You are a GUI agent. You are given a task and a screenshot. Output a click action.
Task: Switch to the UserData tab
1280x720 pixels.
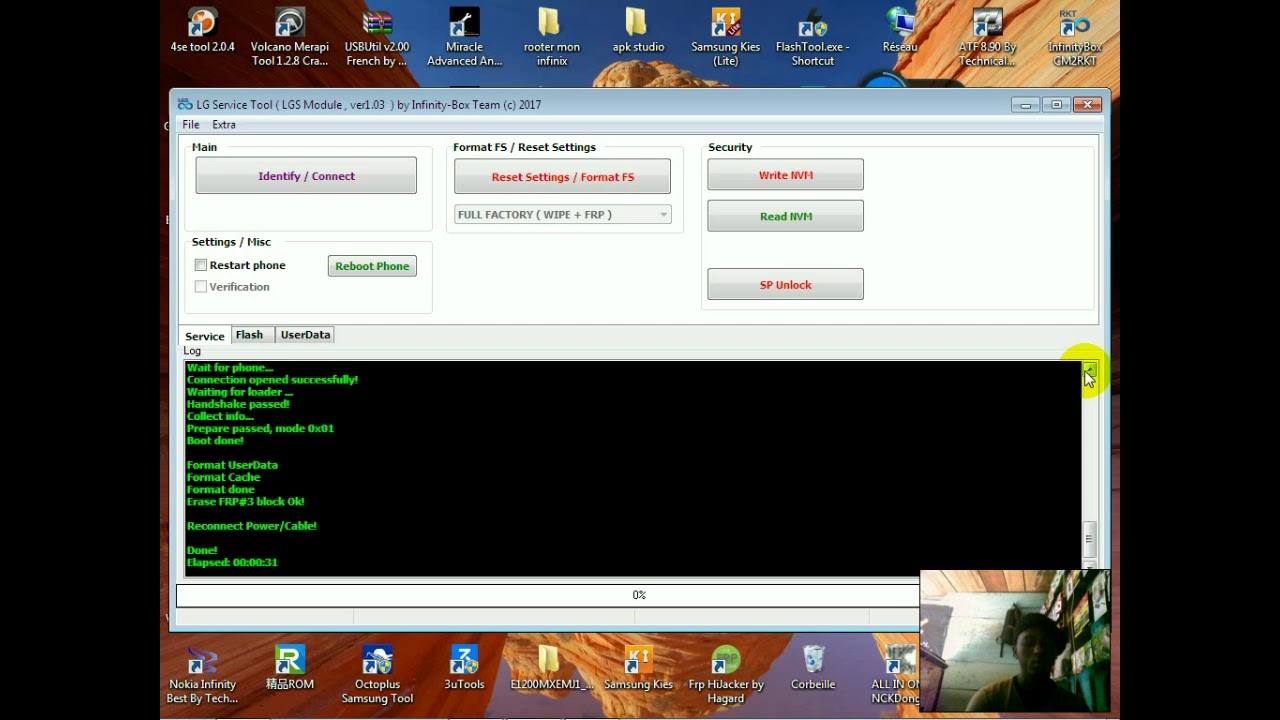coord(305,335)
